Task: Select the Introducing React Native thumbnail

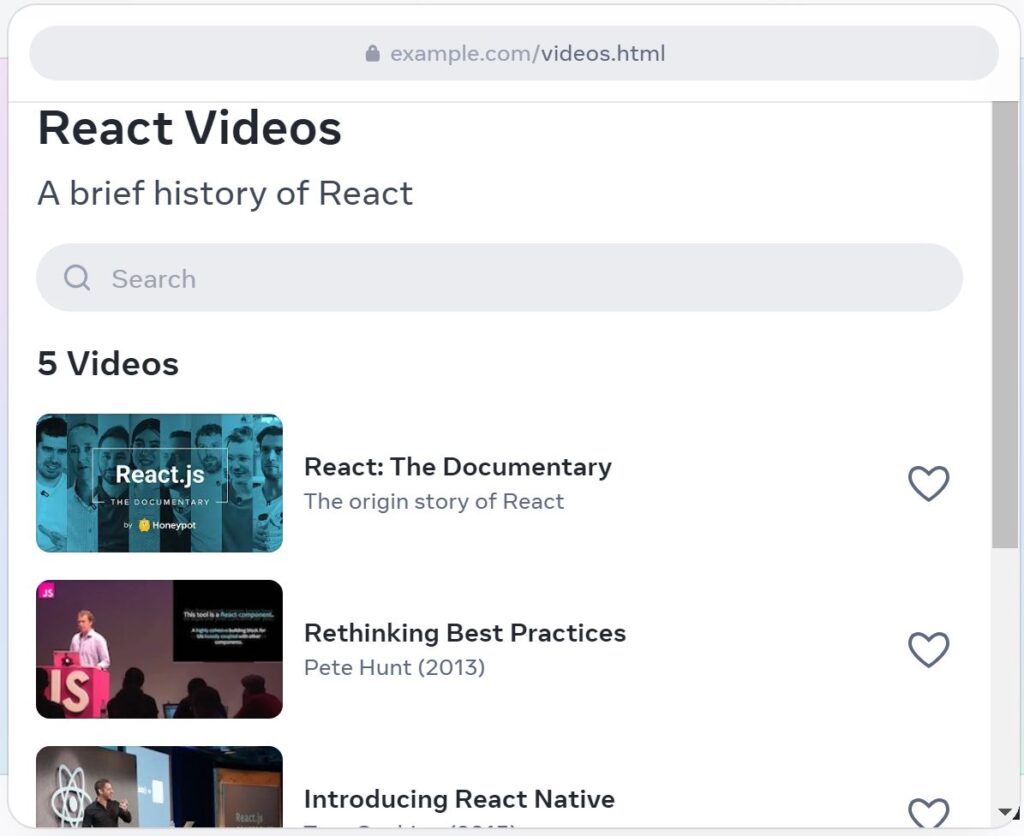Action: [x=160, y=788]
